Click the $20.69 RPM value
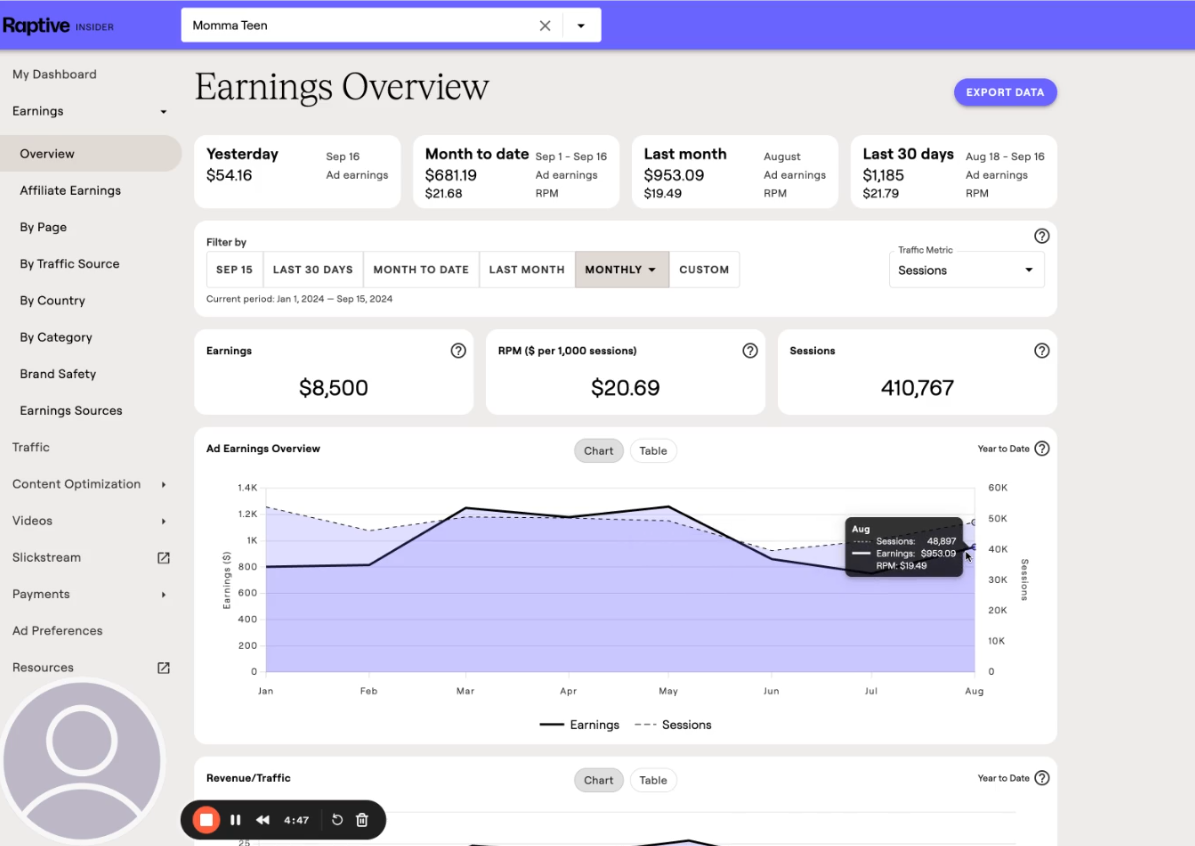This screenshot has height=846, width=1195. coord(626,388)
